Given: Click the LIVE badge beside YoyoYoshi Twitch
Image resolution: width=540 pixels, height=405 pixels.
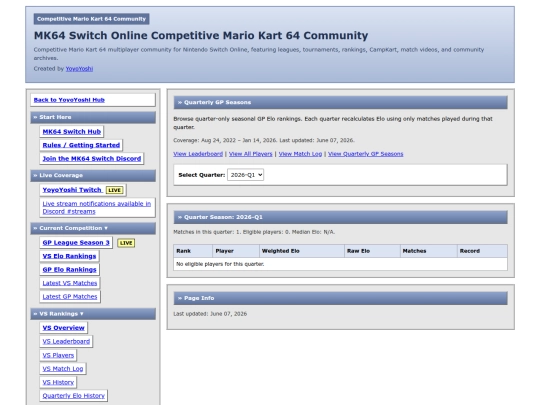Looking at the screenshot, I should click(114, 190).
